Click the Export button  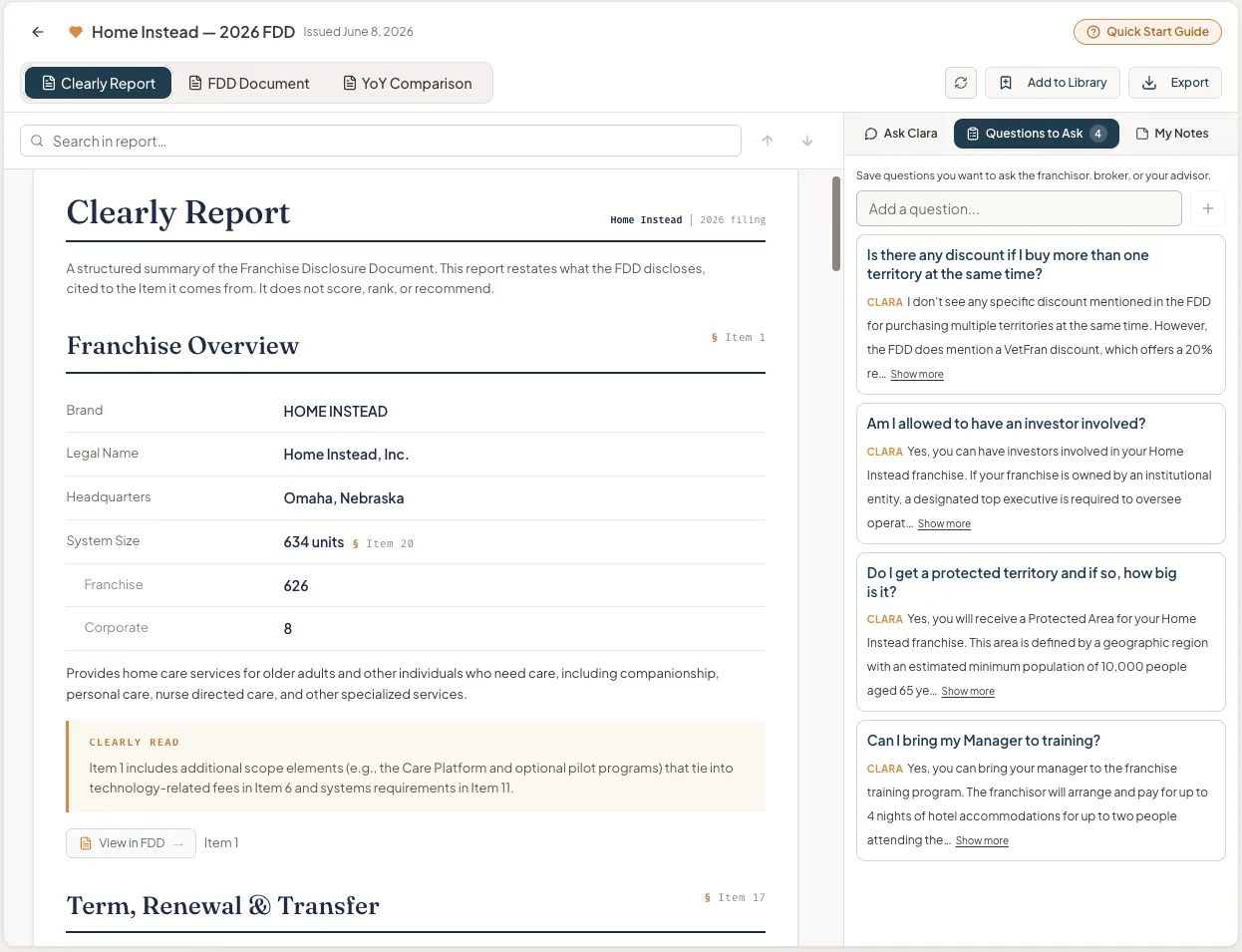pyautogui.click(x=1175, y=83)
